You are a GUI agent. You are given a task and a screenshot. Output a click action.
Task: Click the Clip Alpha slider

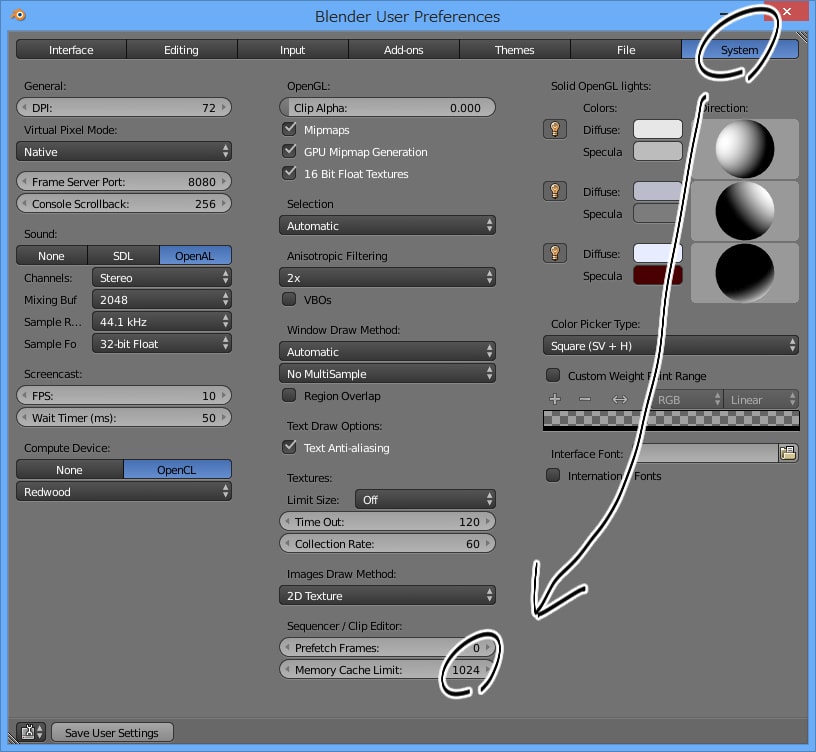coord(387,107)
